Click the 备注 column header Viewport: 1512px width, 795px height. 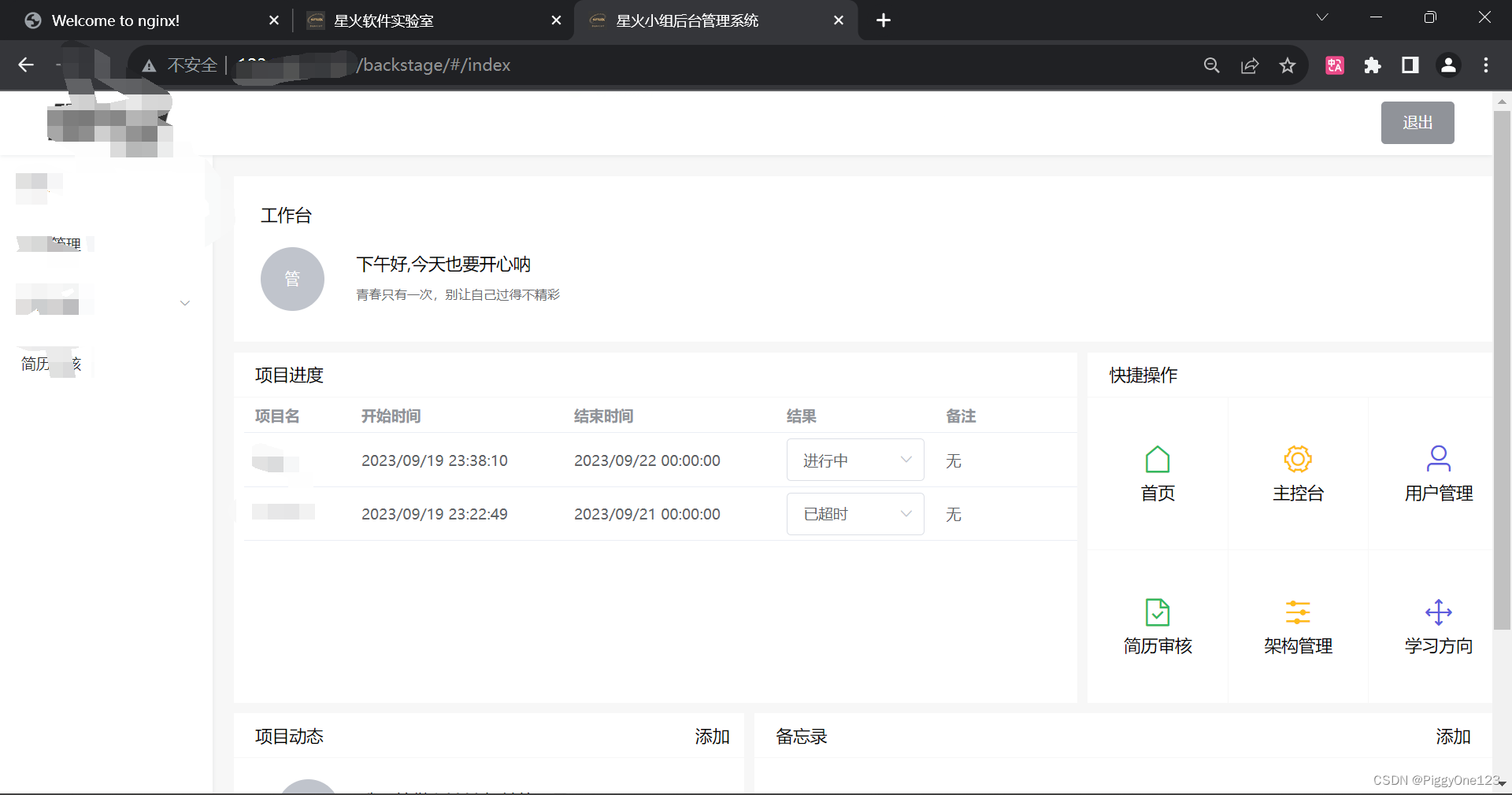pos(961,416)
